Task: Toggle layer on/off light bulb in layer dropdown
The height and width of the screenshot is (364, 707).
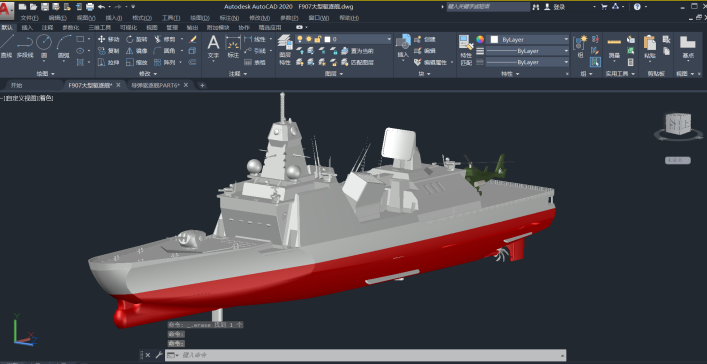Action: click(x=299, y=39)
